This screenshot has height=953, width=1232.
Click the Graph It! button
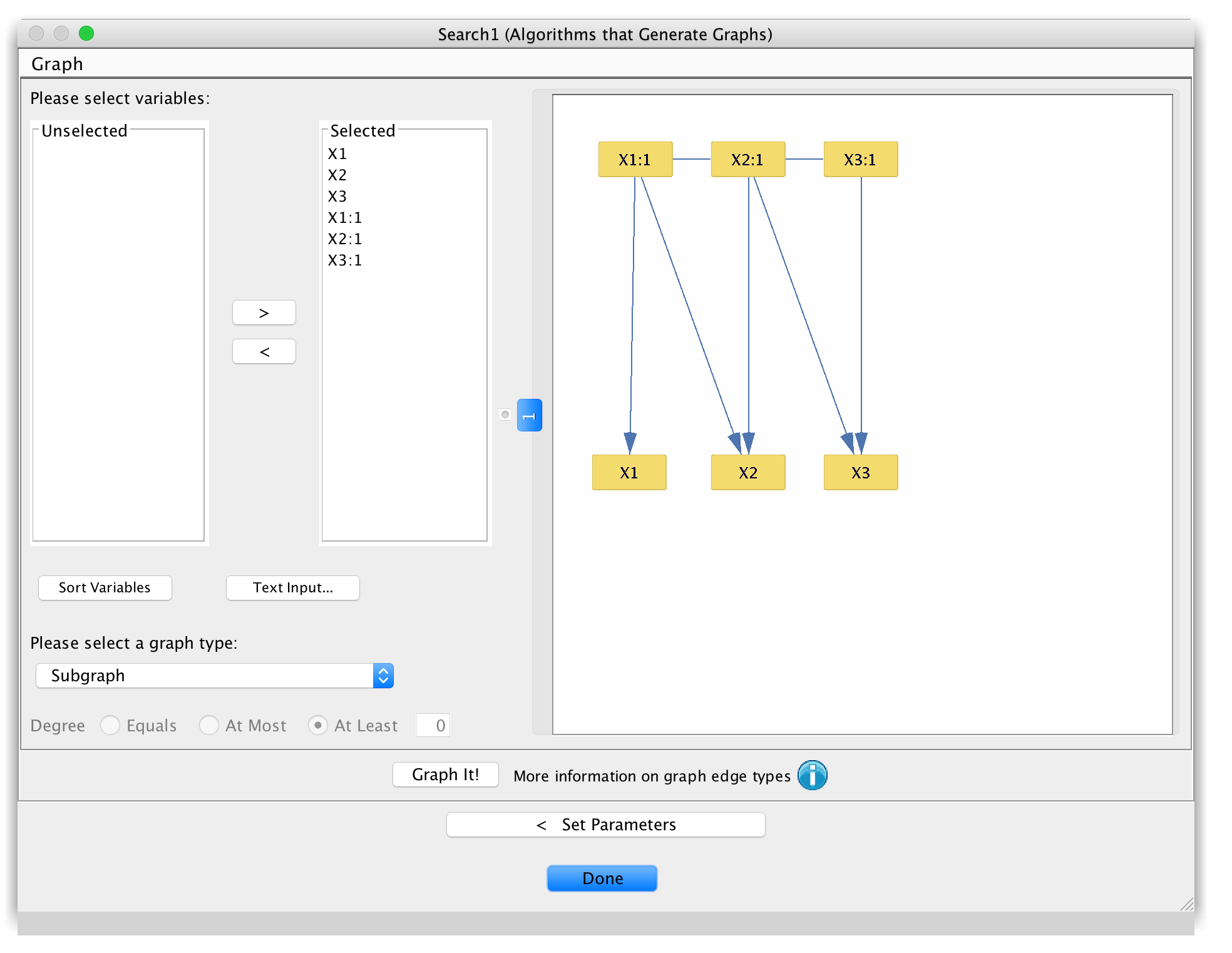pyautogui.click(x=445, y=775)
